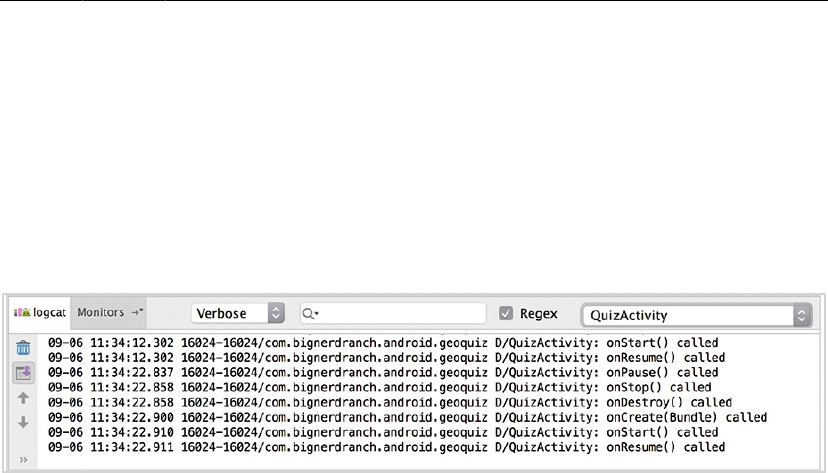The image size is (828, 473).
Task: Select the 11:34:22.910 onStart() called line
Action: click(x=383, y=432)
